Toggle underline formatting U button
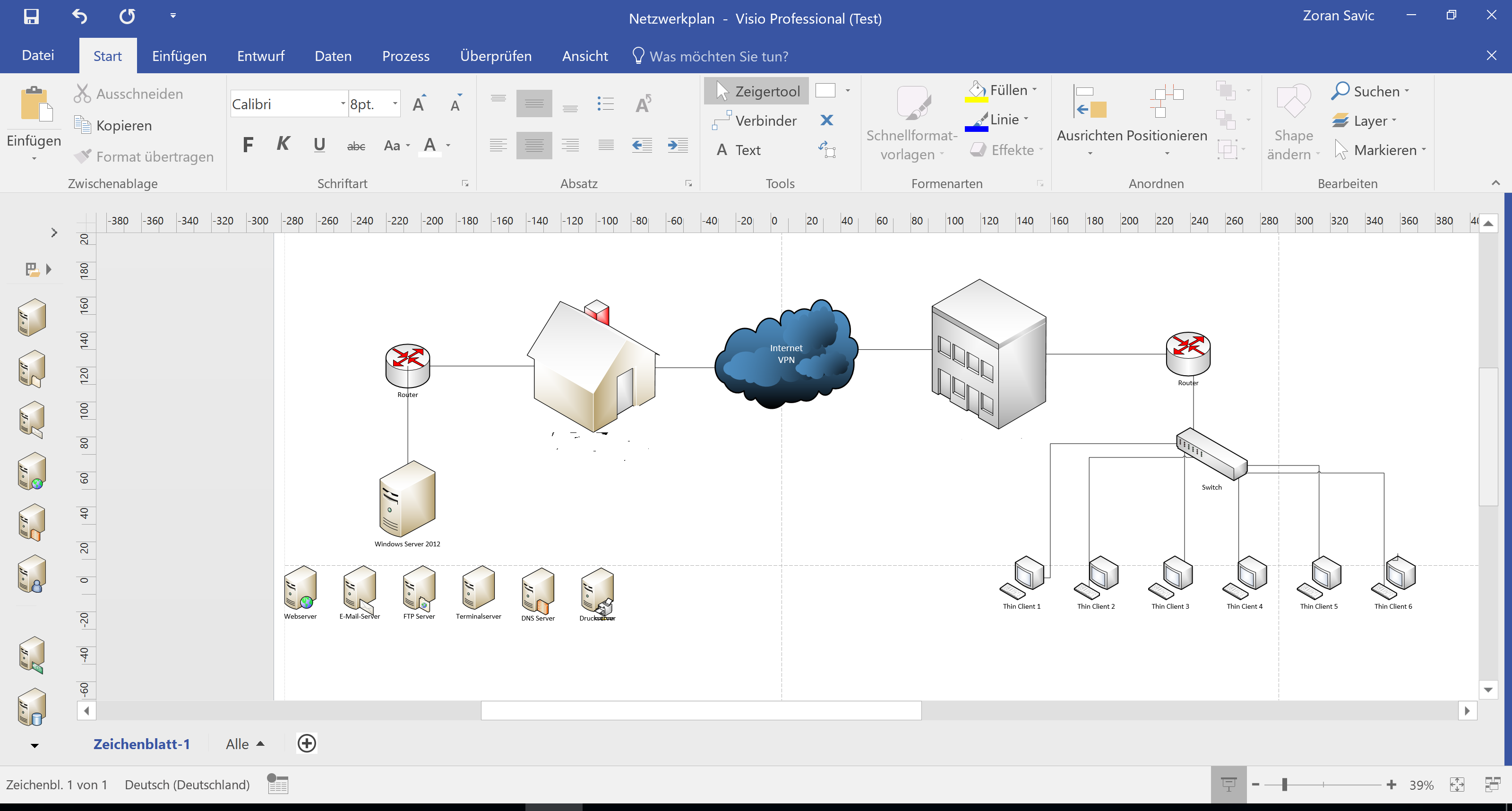 tap(319, 145)
